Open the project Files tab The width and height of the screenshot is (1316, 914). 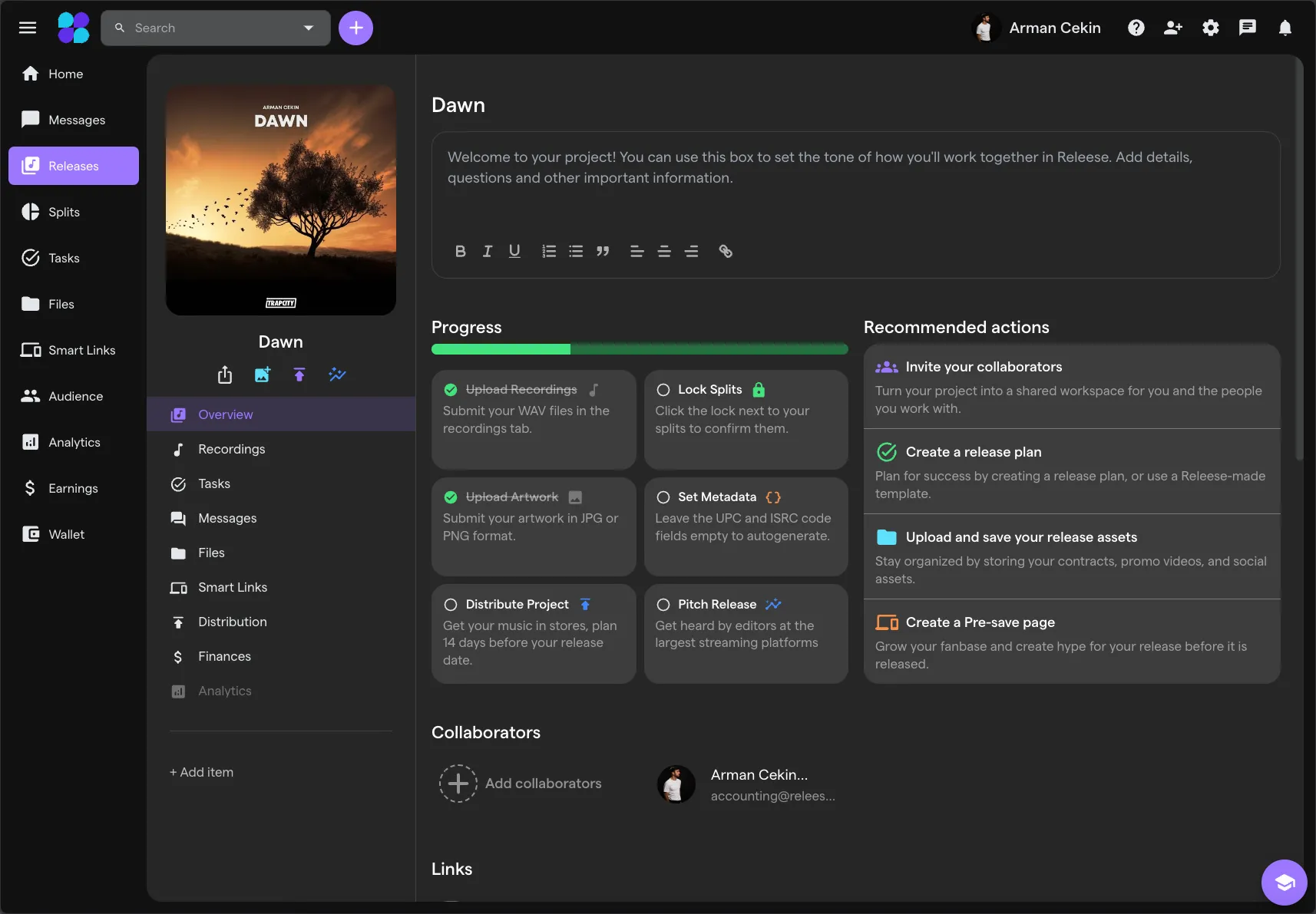(281, 553)
